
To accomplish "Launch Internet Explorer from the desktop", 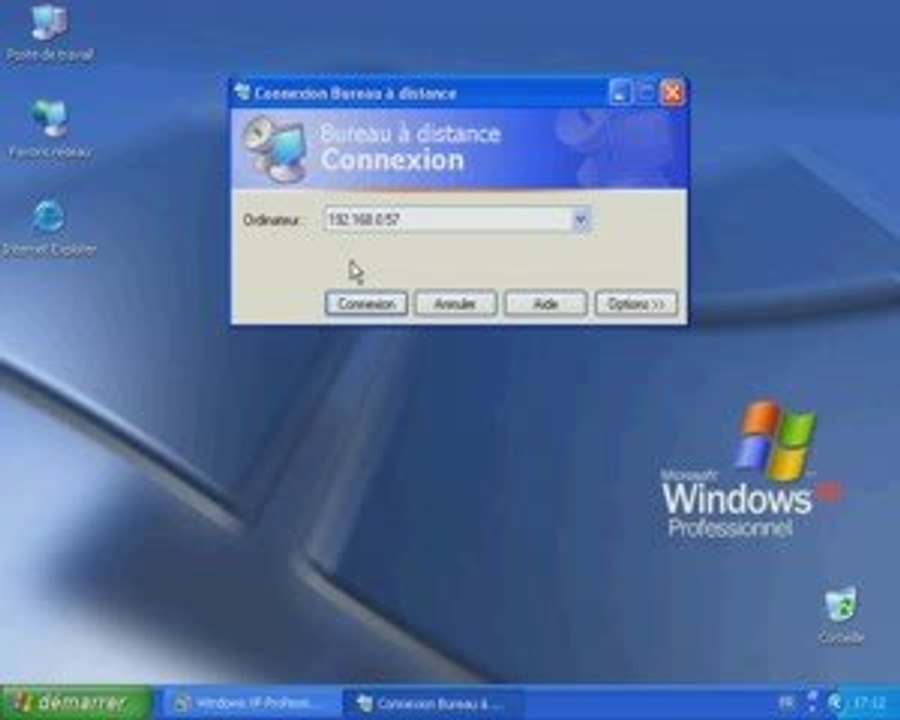I will click(49, 227).
